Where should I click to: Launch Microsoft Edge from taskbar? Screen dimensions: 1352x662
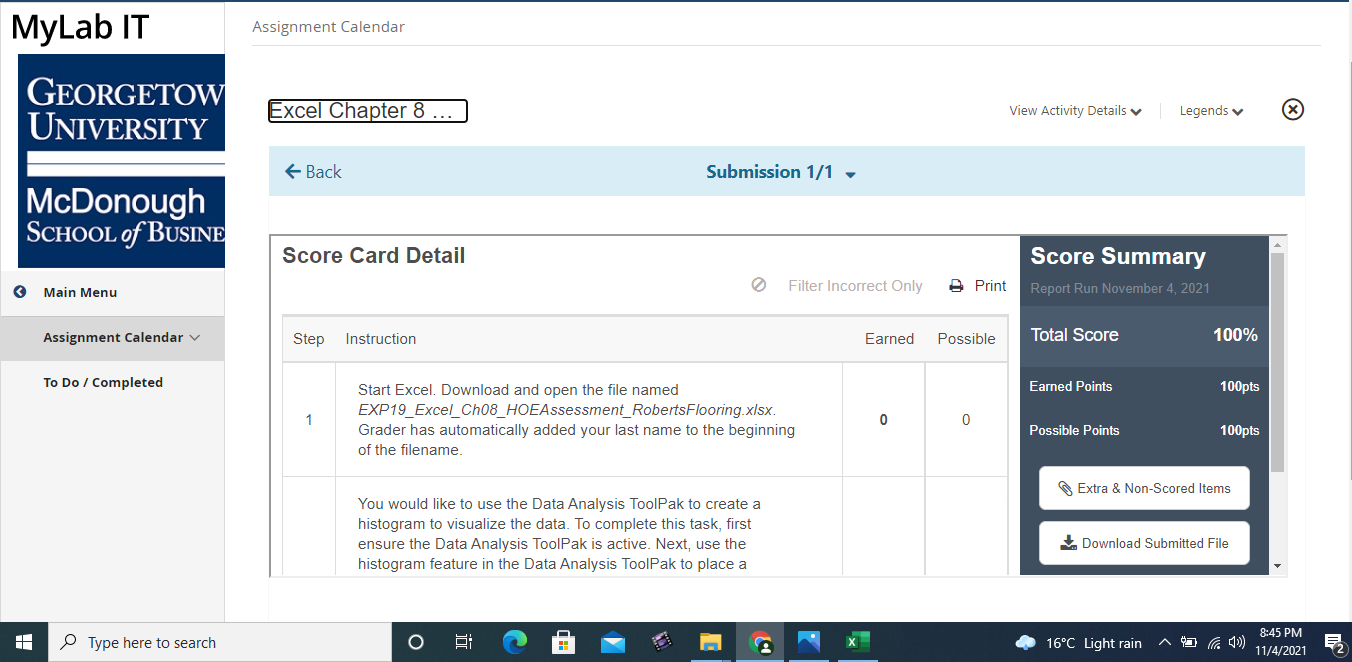tap(514, 642)
